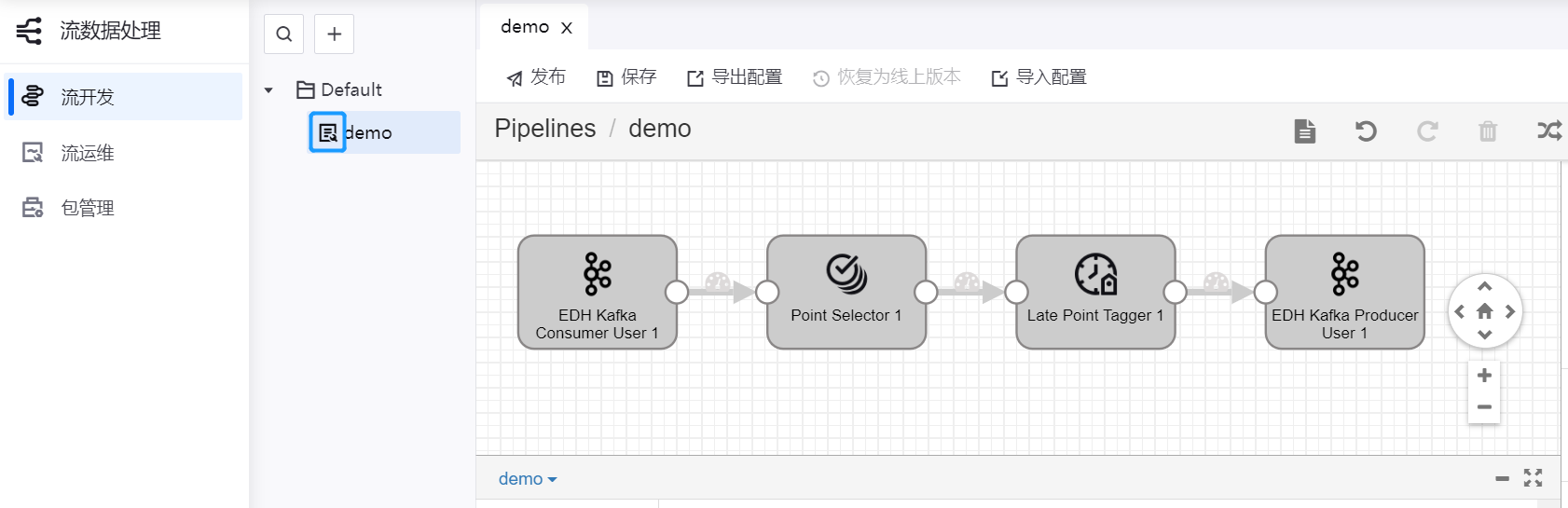Open 包管理 in the sidebar

pos(87,208)
